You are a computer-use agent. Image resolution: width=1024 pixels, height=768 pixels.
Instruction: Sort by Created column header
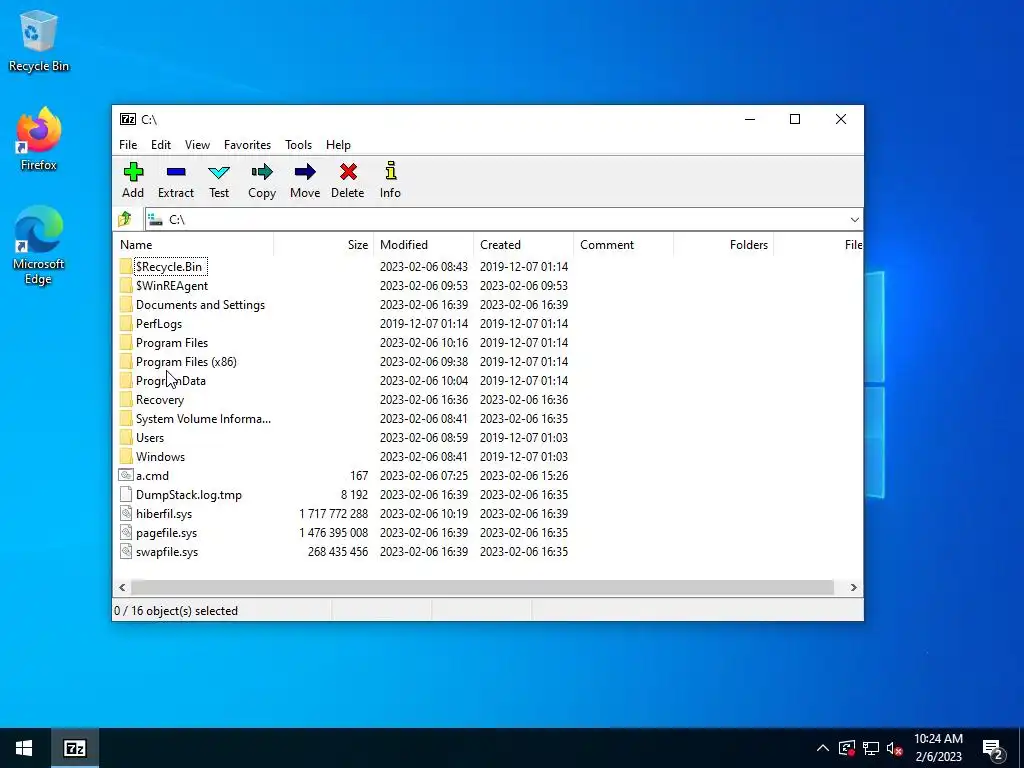(523, 245)
